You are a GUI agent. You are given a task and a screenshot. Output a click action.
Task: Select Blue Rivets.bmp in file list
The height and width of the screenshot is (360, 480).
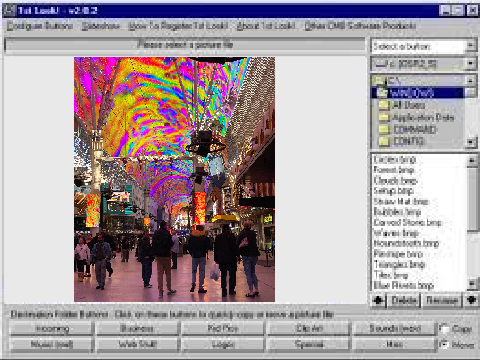pos(403,286)
